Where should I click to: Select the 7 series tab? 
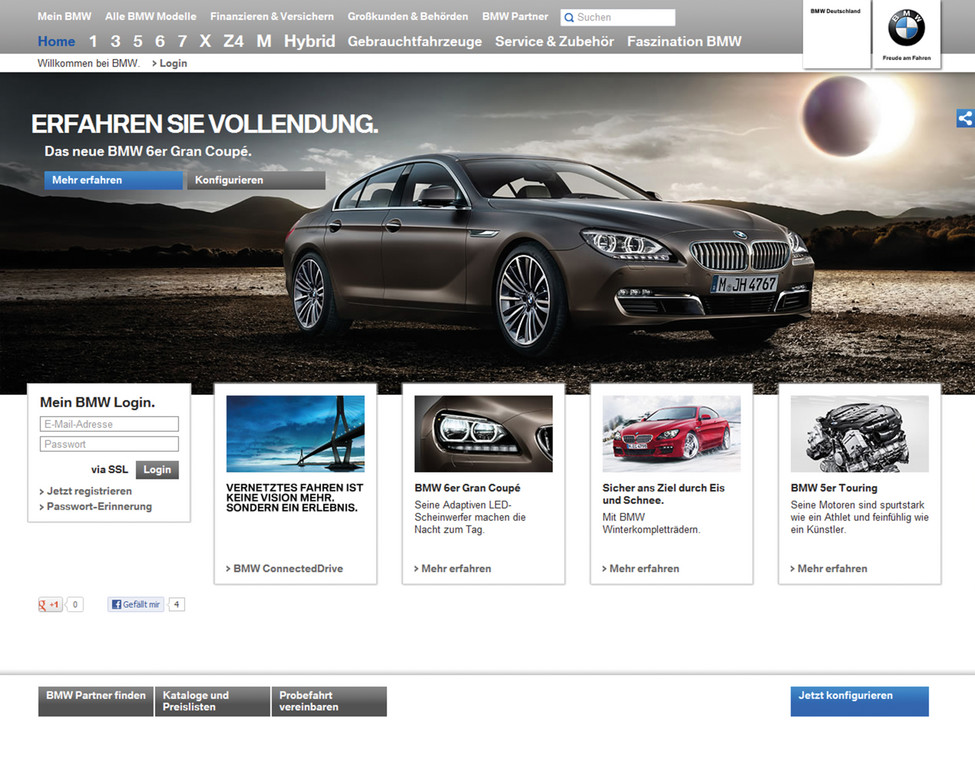click(182, 42)
